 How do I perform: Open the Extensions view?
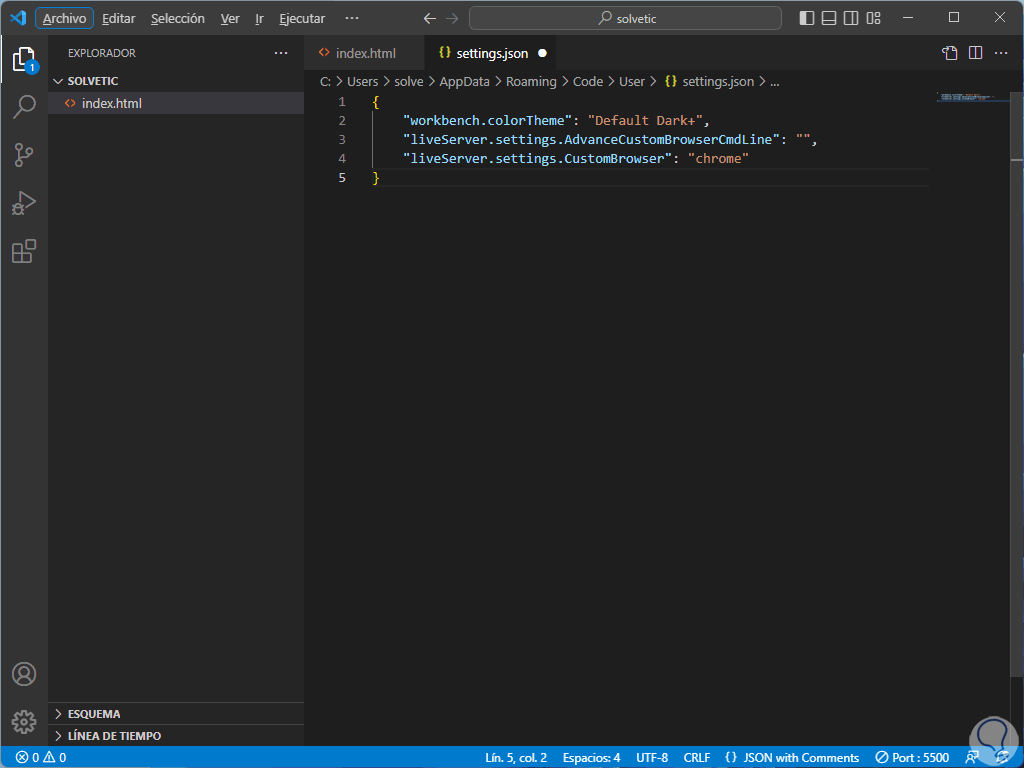[x=24, y=251]
